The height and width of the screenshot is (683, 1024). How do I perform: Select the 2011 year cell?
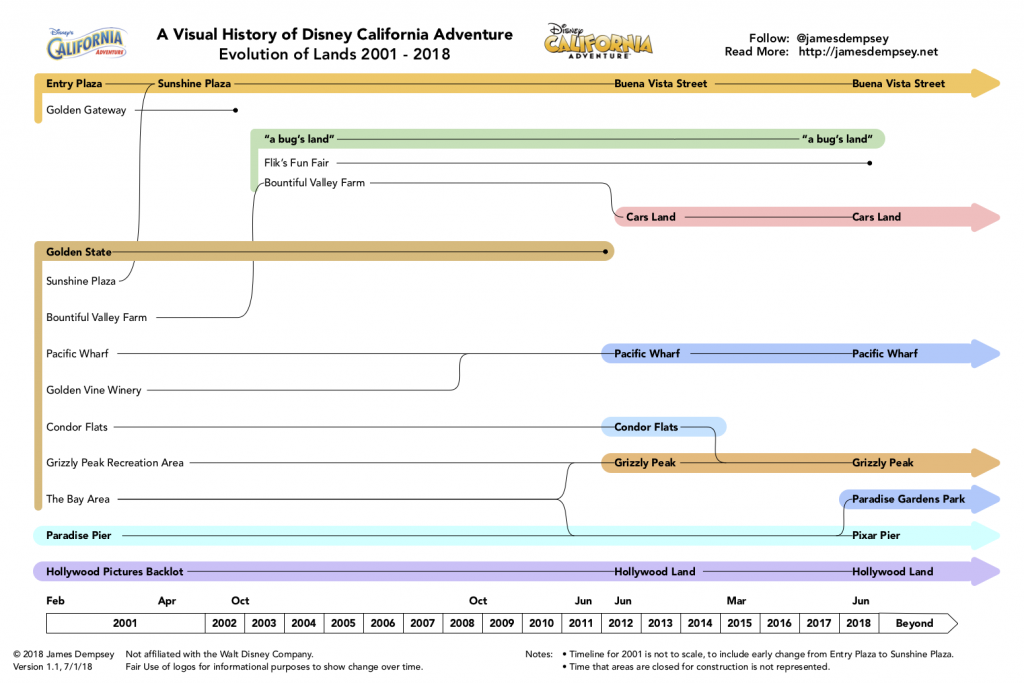tap(581, 623)
